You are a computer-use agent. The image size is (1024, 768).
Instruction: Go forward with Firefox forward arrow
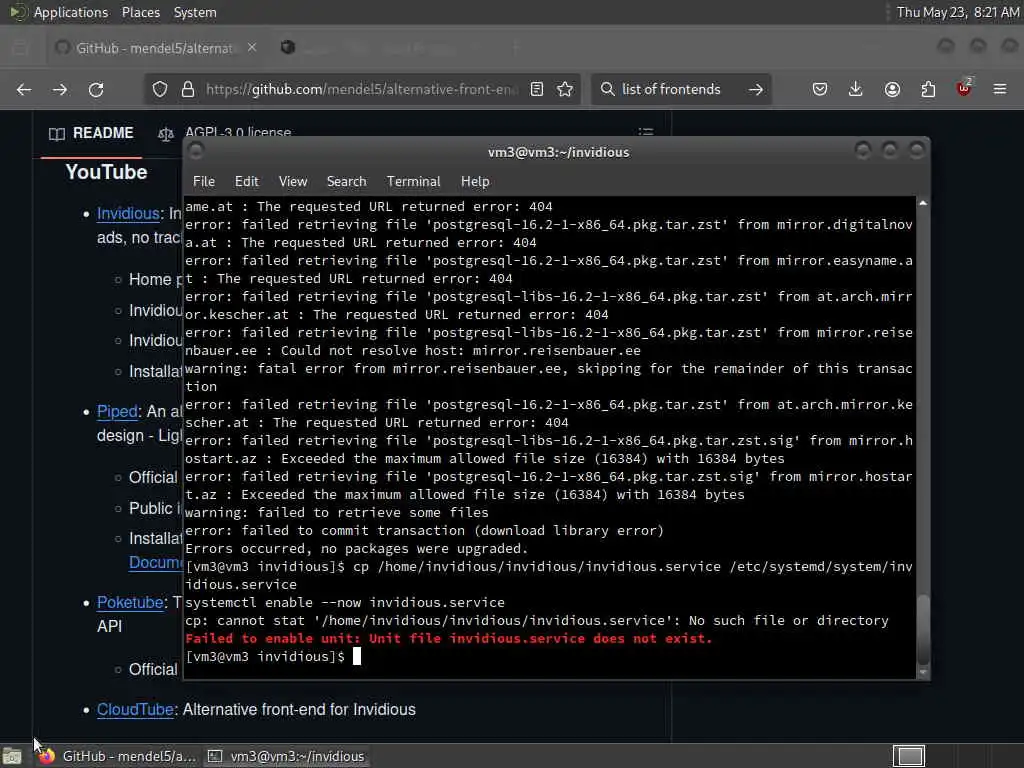coord(59,89)
